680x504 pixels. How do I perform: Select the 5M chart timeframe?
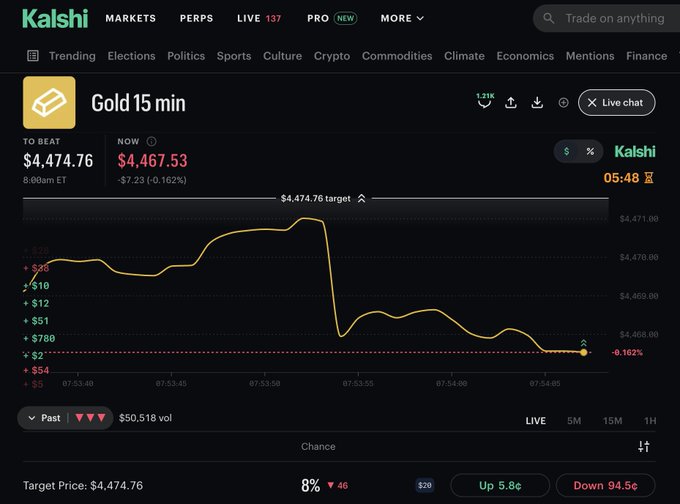click(574, 421)
